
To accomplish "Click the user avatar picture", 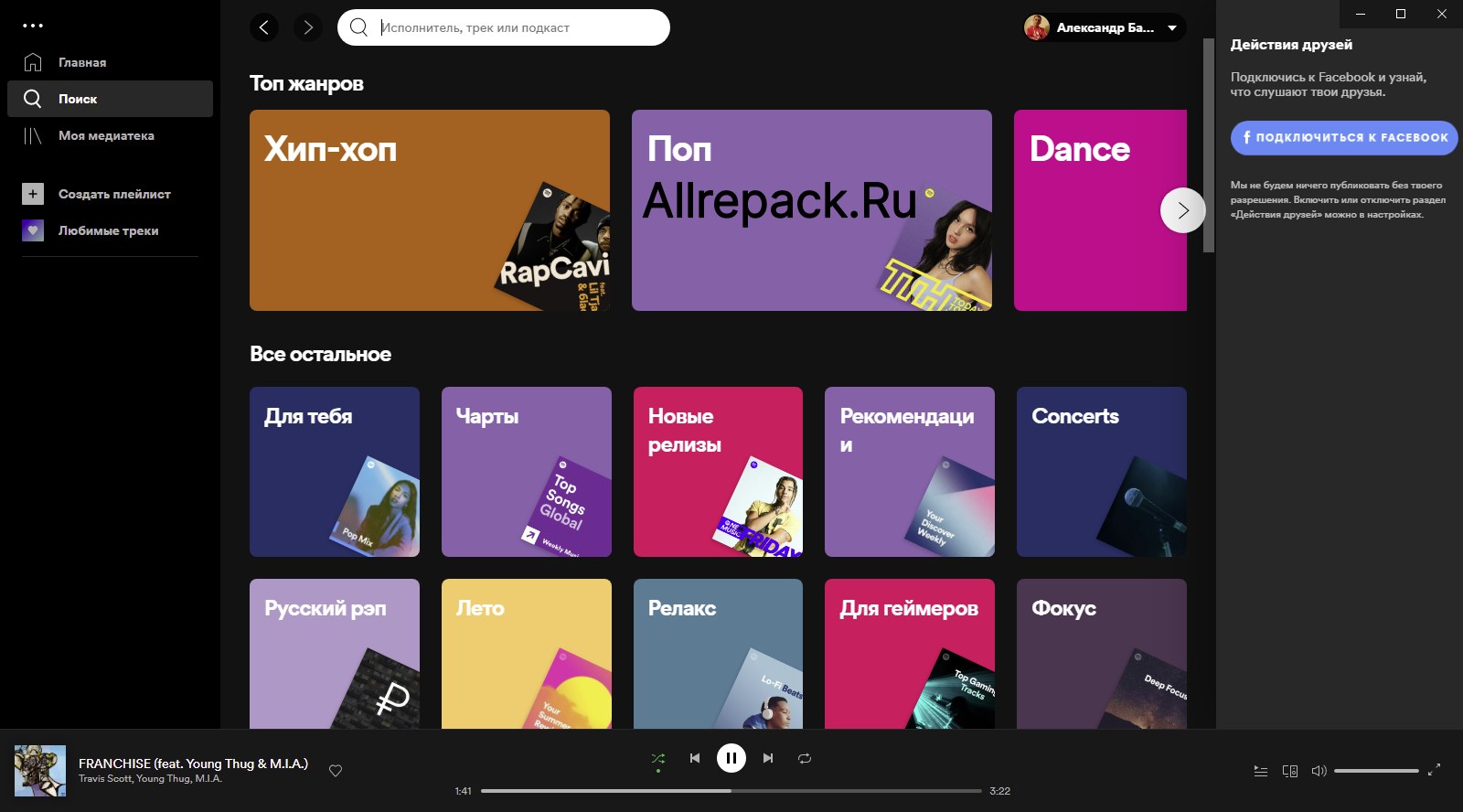I will (x=1037, y=27).
